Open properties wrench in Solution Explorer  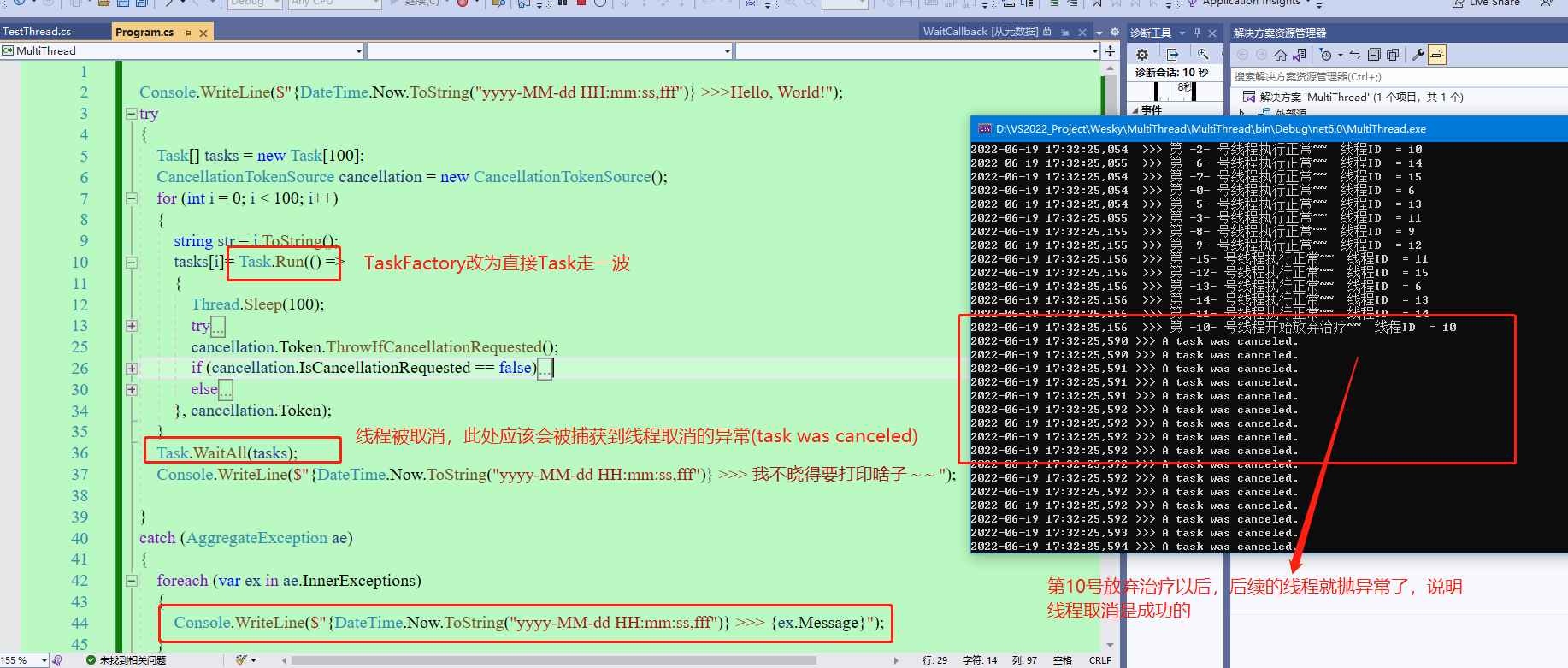coord(1418,55)
